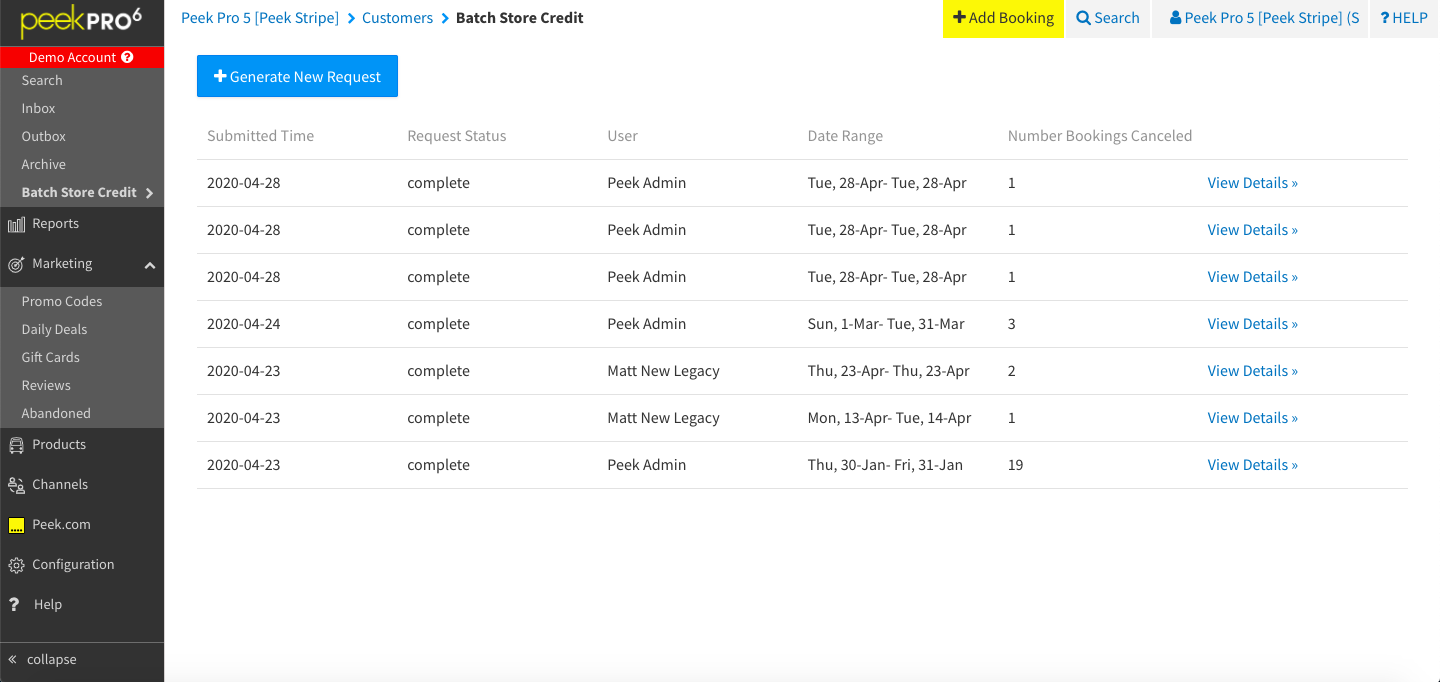Image resolution: width=1440 pixels, height=682 pixels.
Task: View Details for 19 bookings canceled row
Action: (1252, 465)
